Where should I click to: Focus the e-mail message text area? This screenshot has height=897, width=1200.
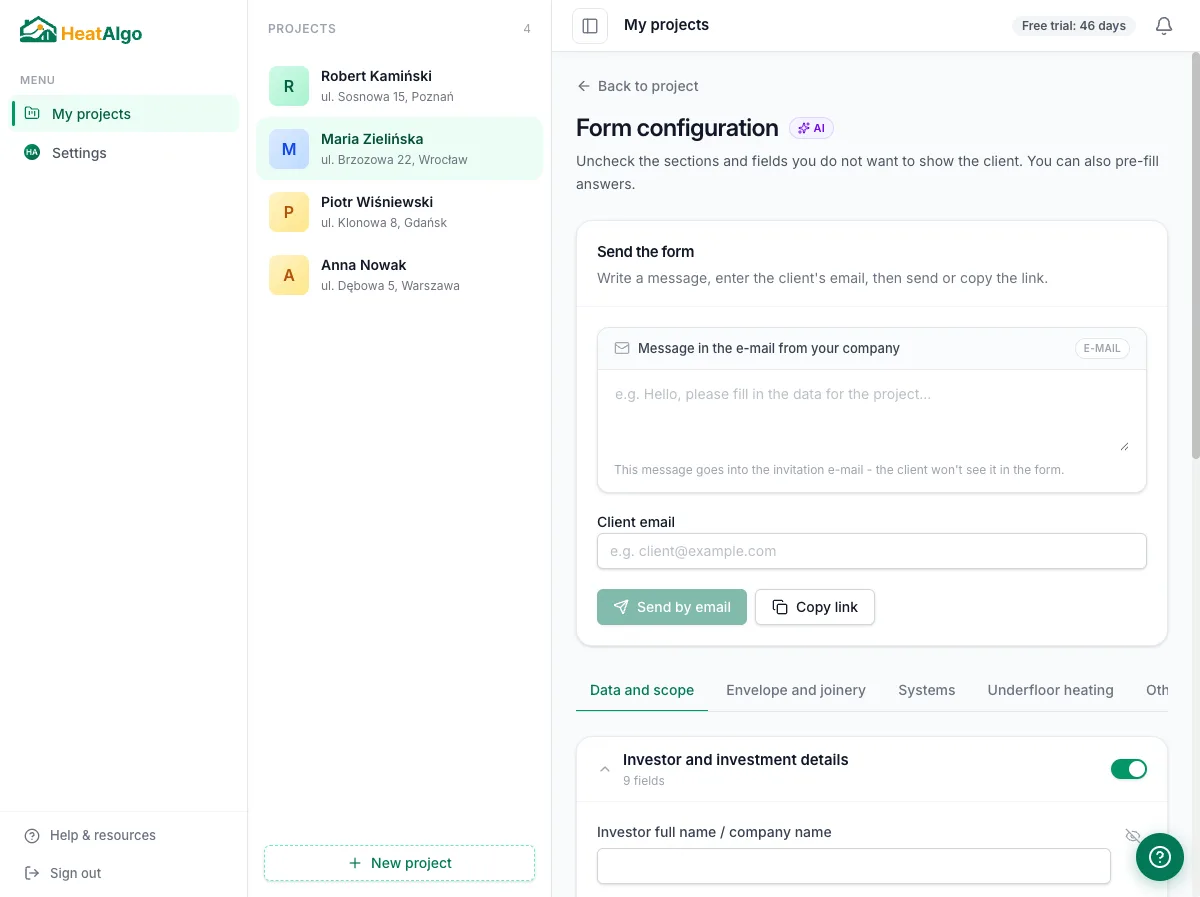coord(872,413)
